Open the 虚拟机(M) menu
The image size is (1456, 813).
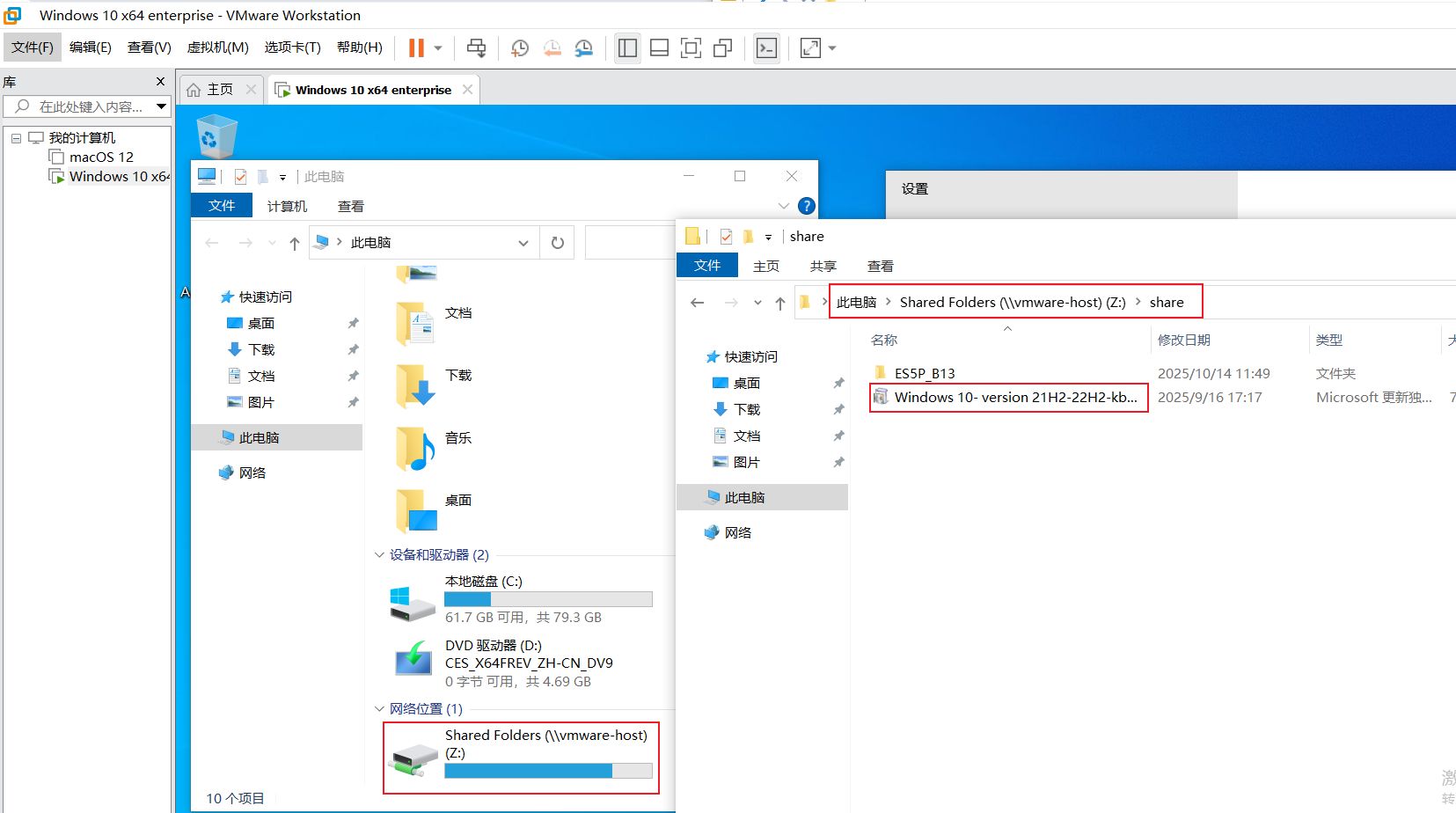[x=217, y=48]
